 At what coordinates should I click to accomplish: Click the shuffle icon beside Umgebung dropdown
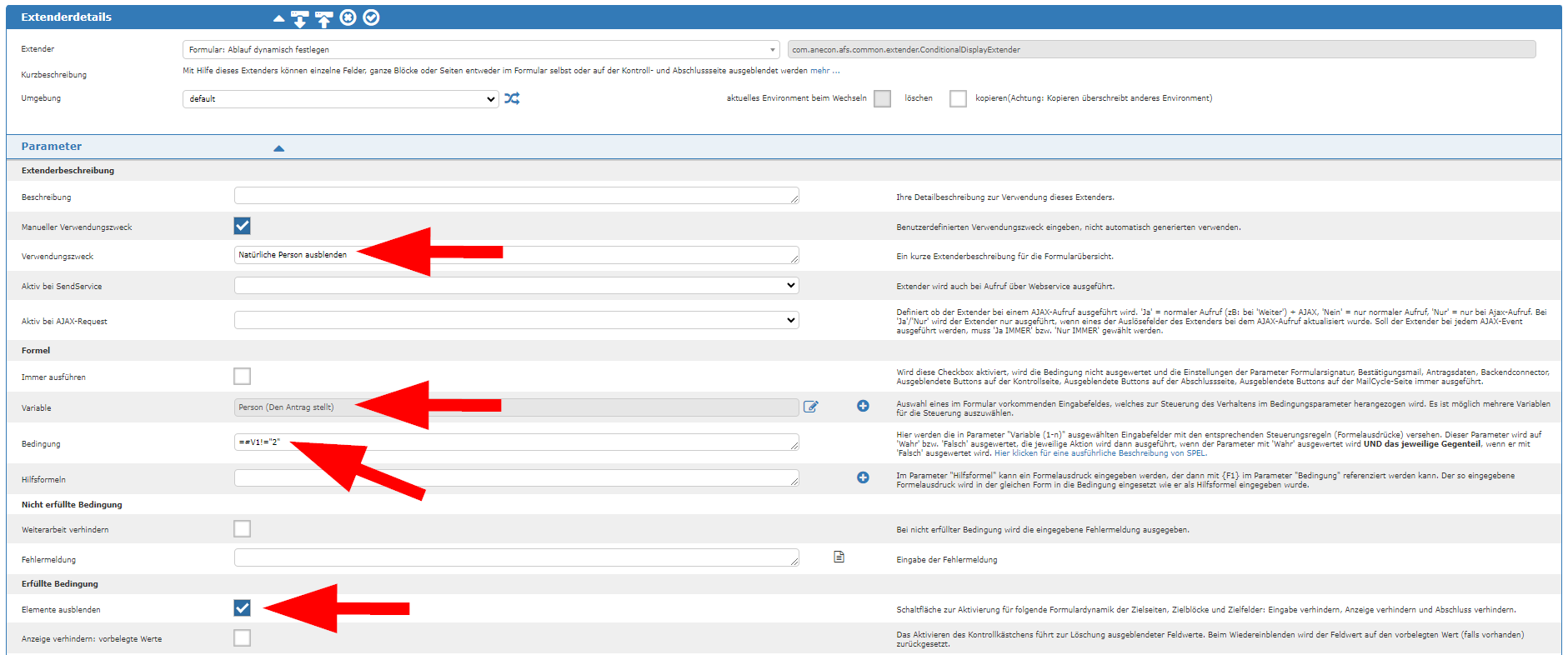(512, 98)
